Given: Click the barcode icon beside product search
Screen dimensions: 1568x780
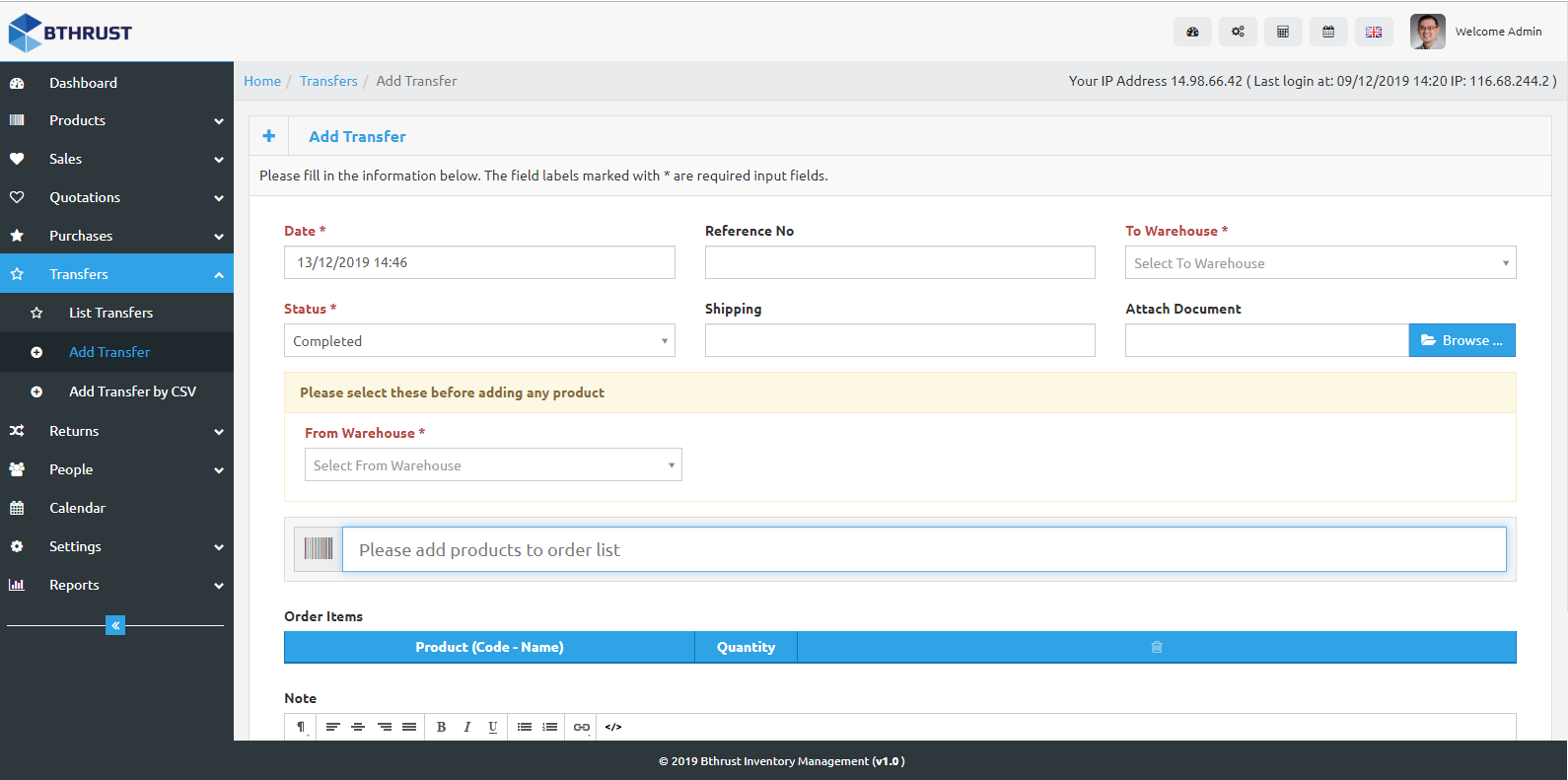Looking at the screenshot, I should click(x=319, y=549).
